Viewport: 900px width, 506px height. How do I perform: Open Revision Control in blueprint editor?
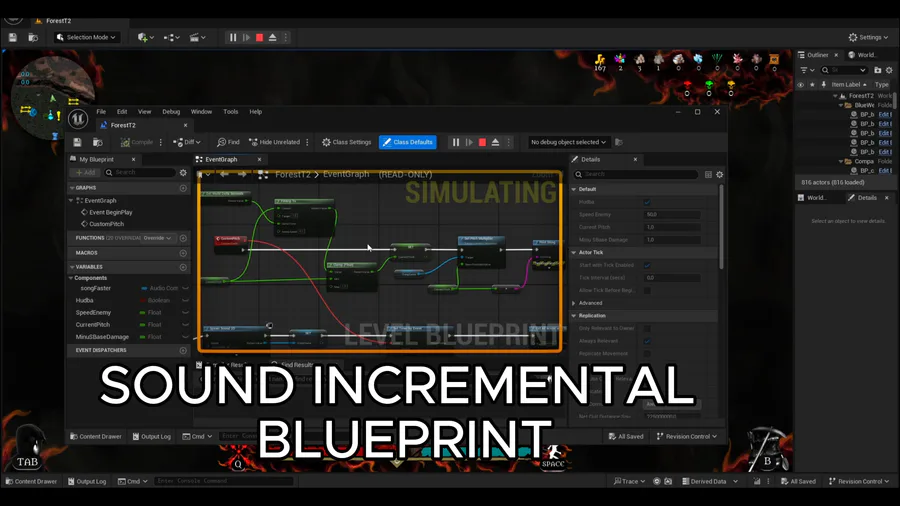point(686,437)
